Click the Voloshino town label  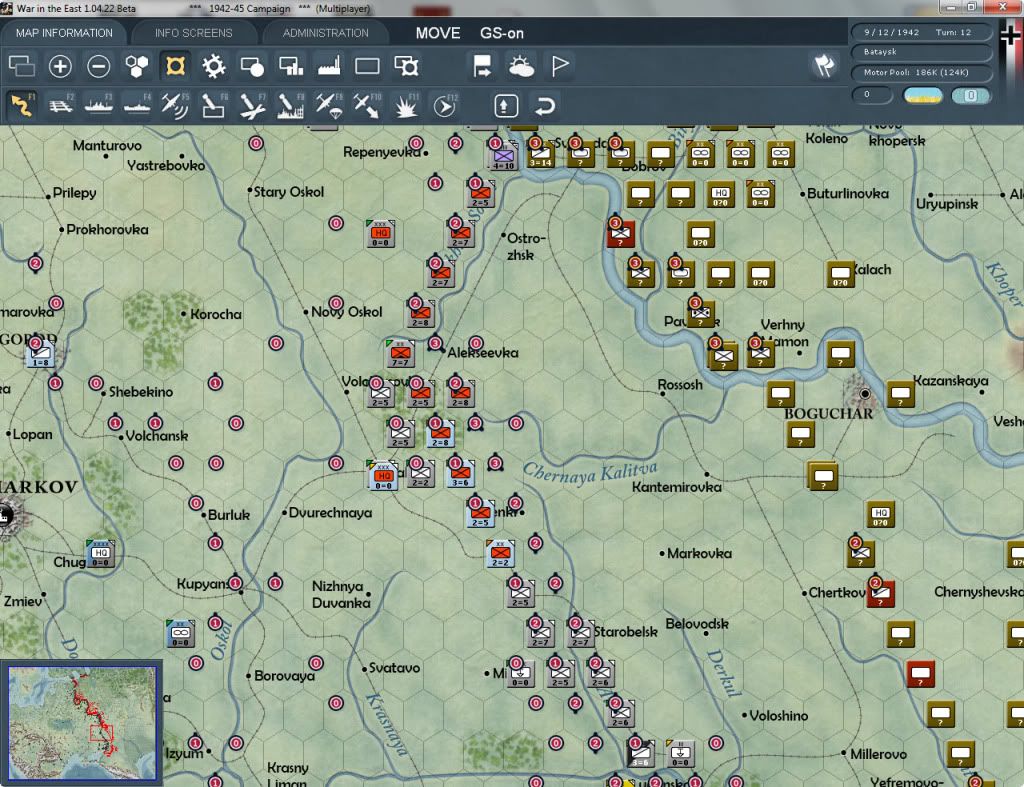pyautogui.click(x=778, y=716)
